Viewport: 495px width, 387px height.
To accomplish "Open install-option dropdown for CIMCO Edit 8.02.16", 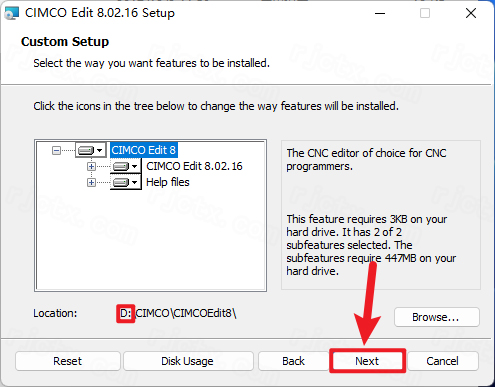I will (x=126, y=166).
